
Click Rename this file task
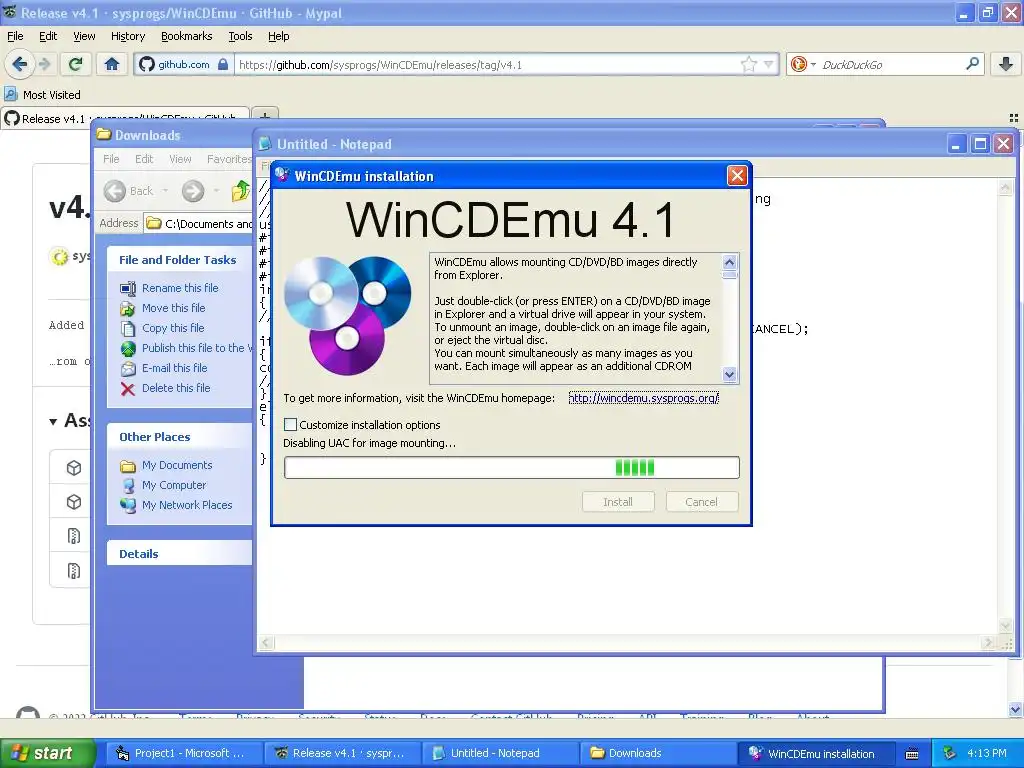[180, 288]
